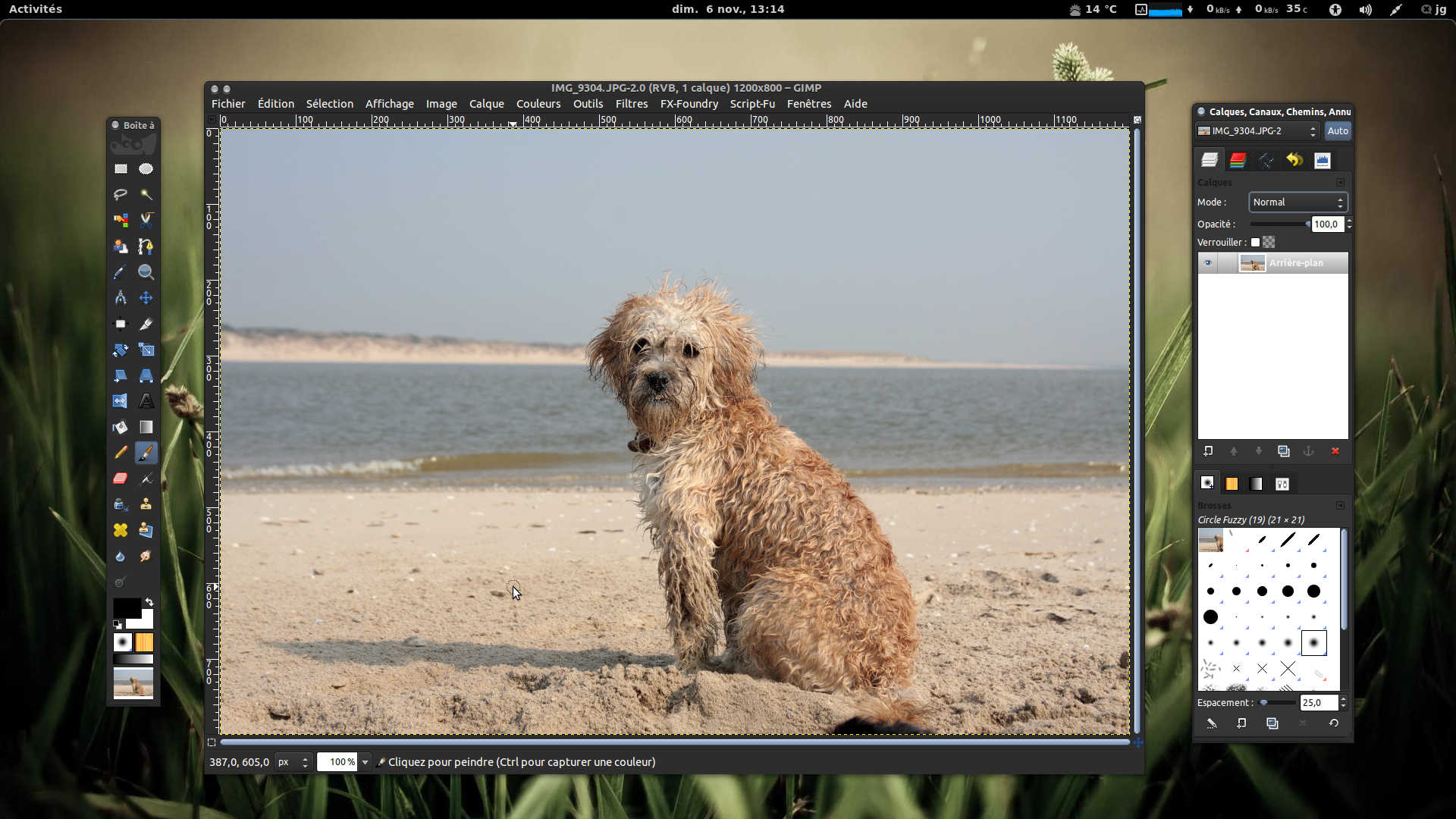Screen dimensions: 1456x819
Task: Open the Couleurs menu
Action: pyautogui.click(x=538, y=104)
